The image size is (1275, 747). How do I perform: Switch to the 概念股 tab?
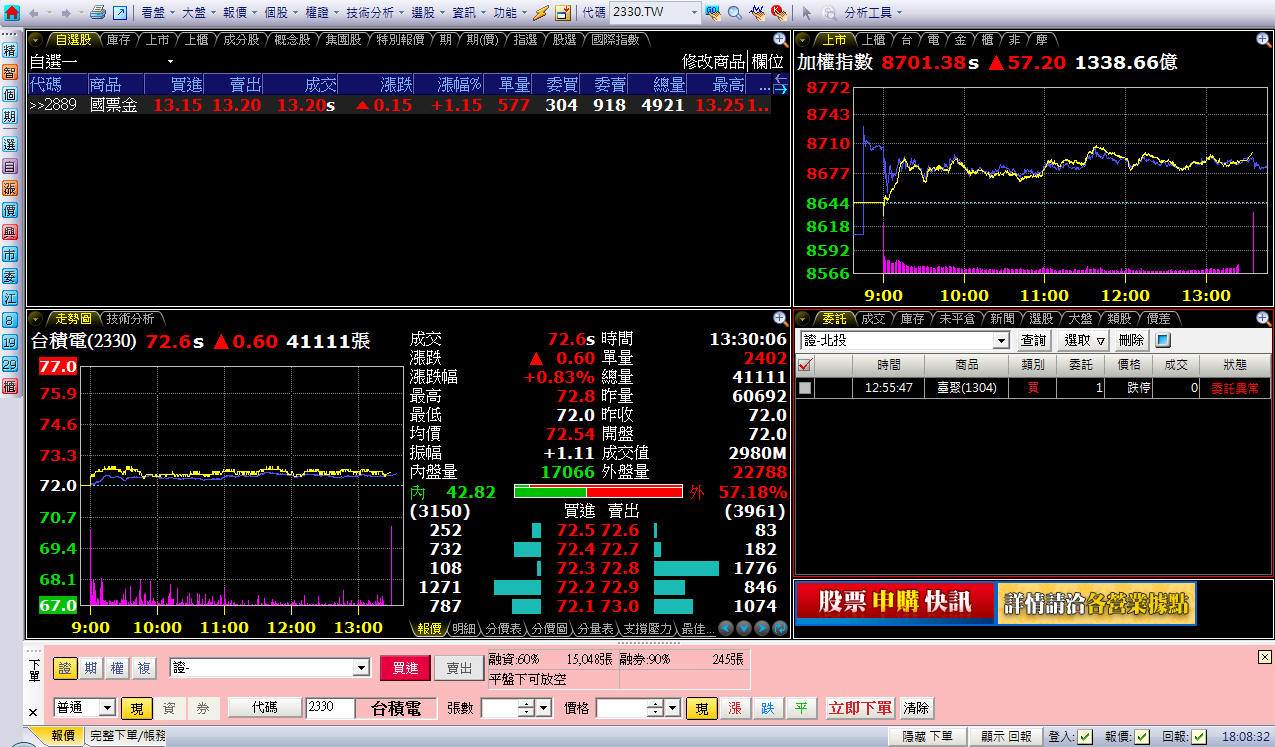tap(293, 39)
